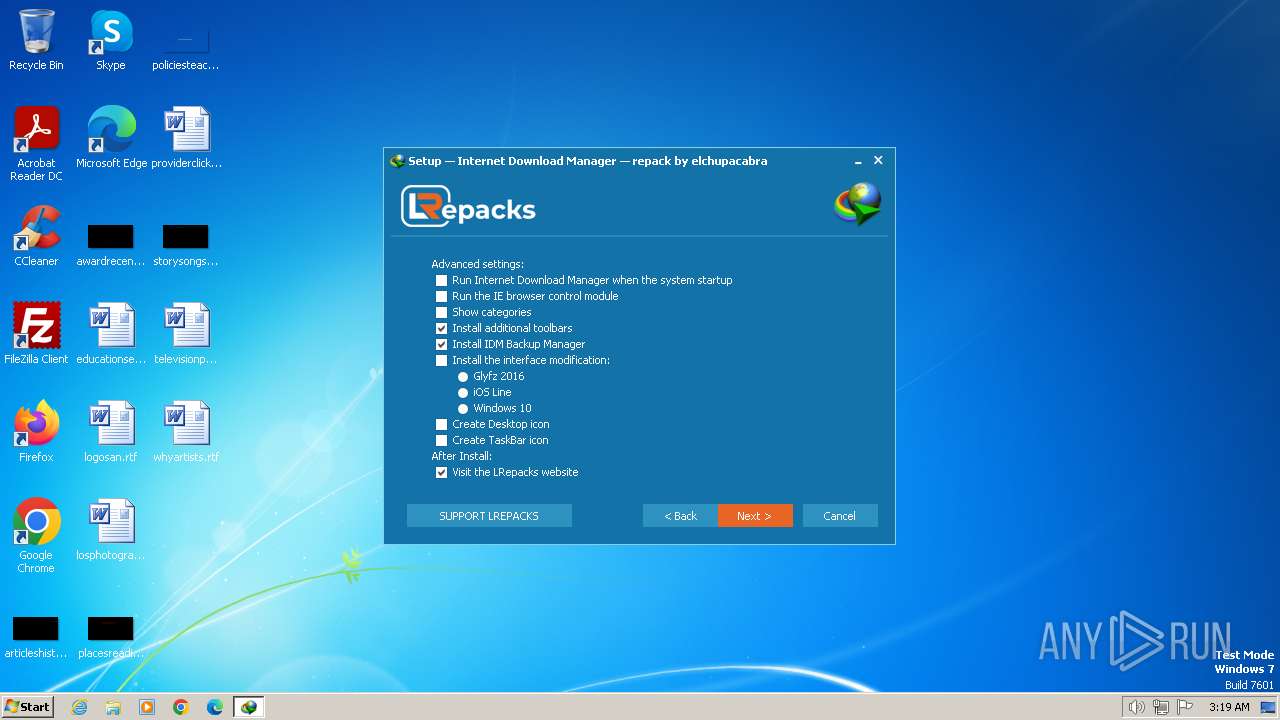Click the SUPPORT LREPACKS button
Image resolution: width=1280 pixels, height=720 pixels.
(x=489, y=516)
